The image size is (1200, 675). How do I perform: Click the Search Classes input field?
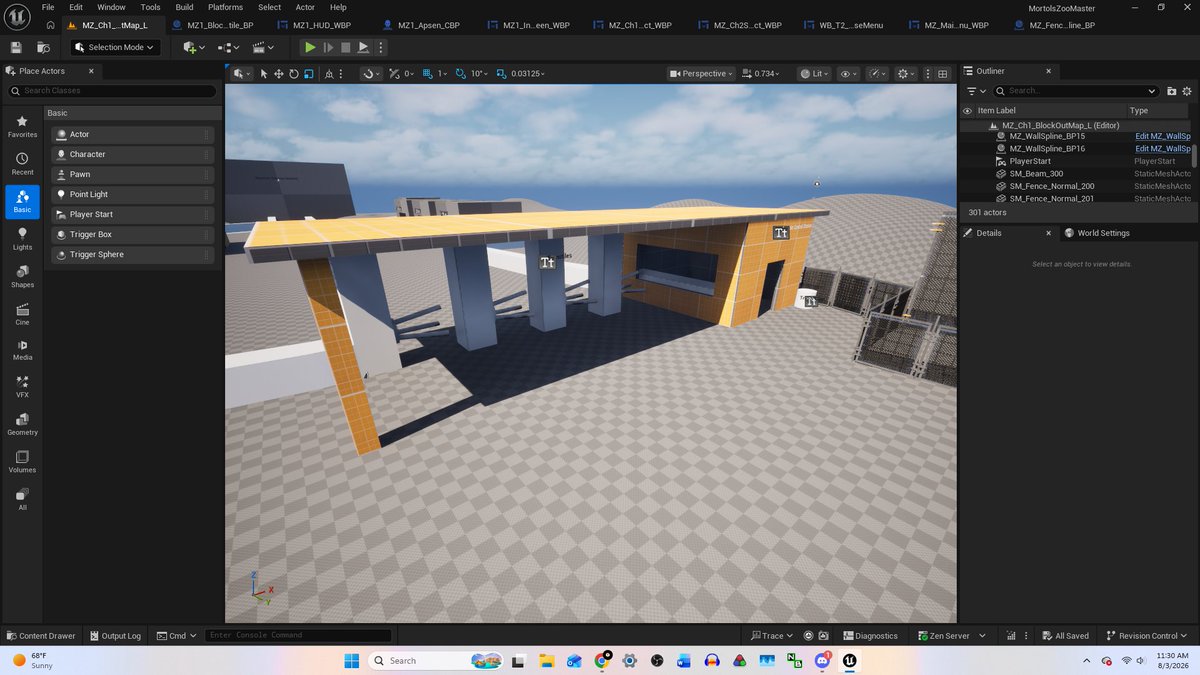112,90
